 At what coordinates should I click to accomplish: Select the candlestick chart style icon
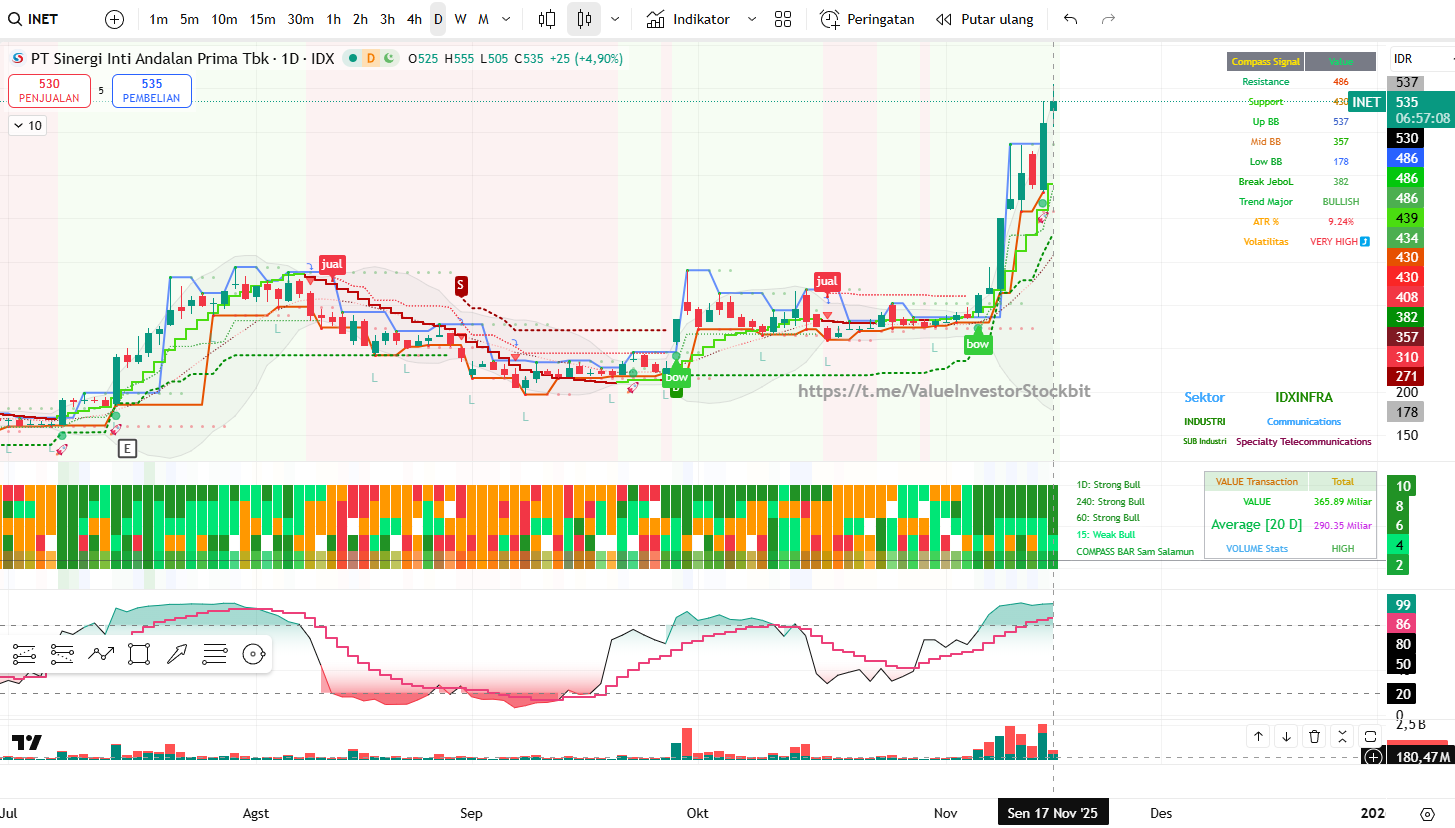(x=584, y=19)
